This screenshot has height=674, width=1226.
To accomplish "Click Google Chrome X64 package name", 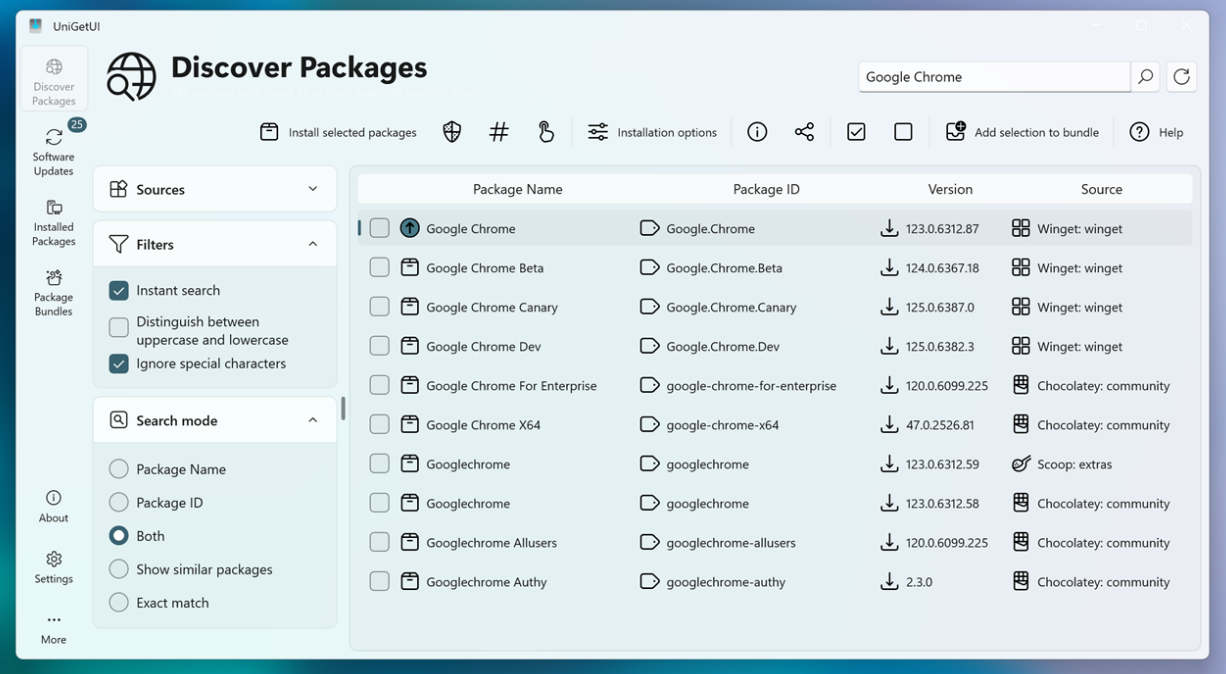I will 483,425.
